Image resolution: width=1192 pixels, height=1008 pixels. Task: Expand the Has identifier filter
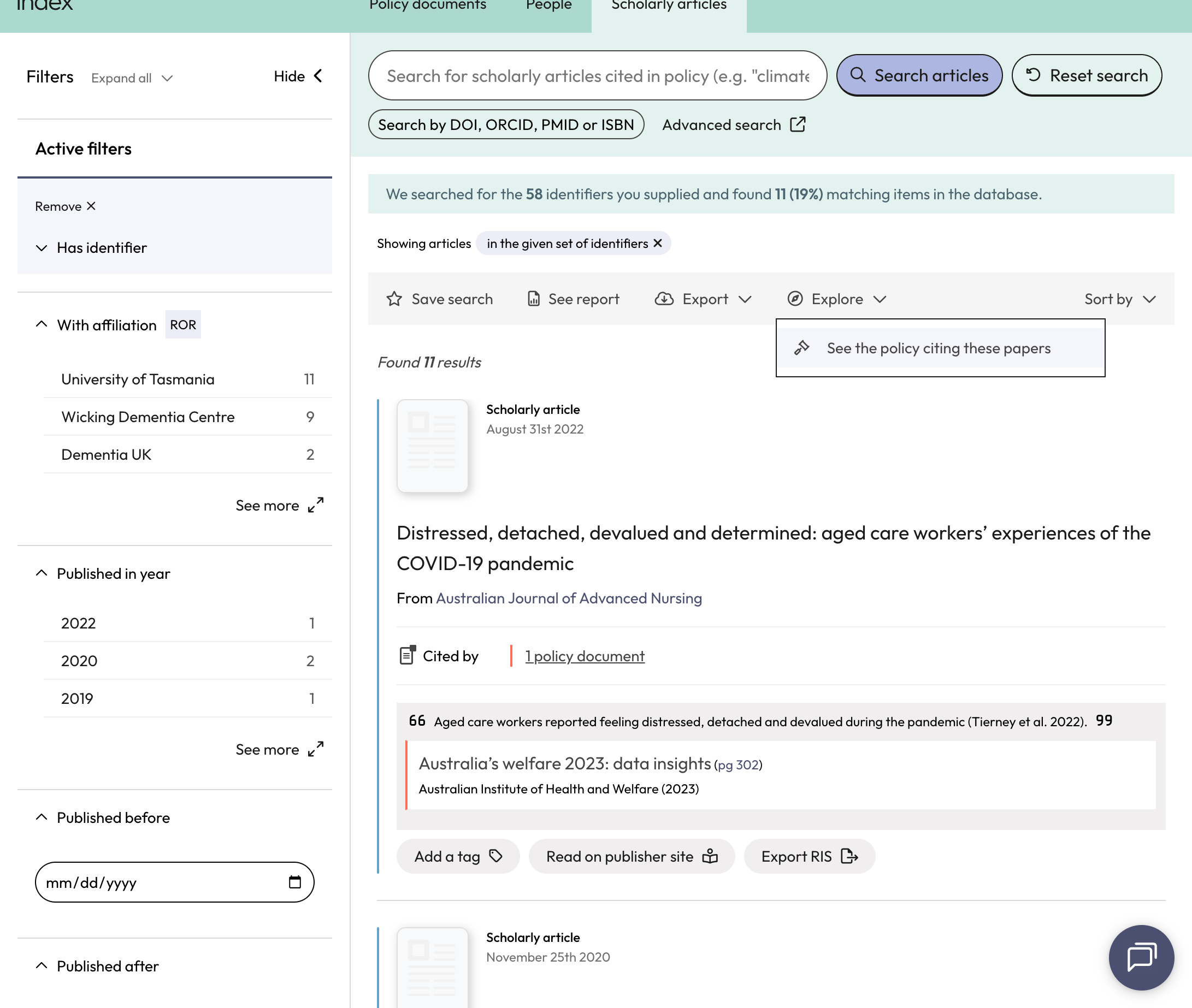[91, 248]
